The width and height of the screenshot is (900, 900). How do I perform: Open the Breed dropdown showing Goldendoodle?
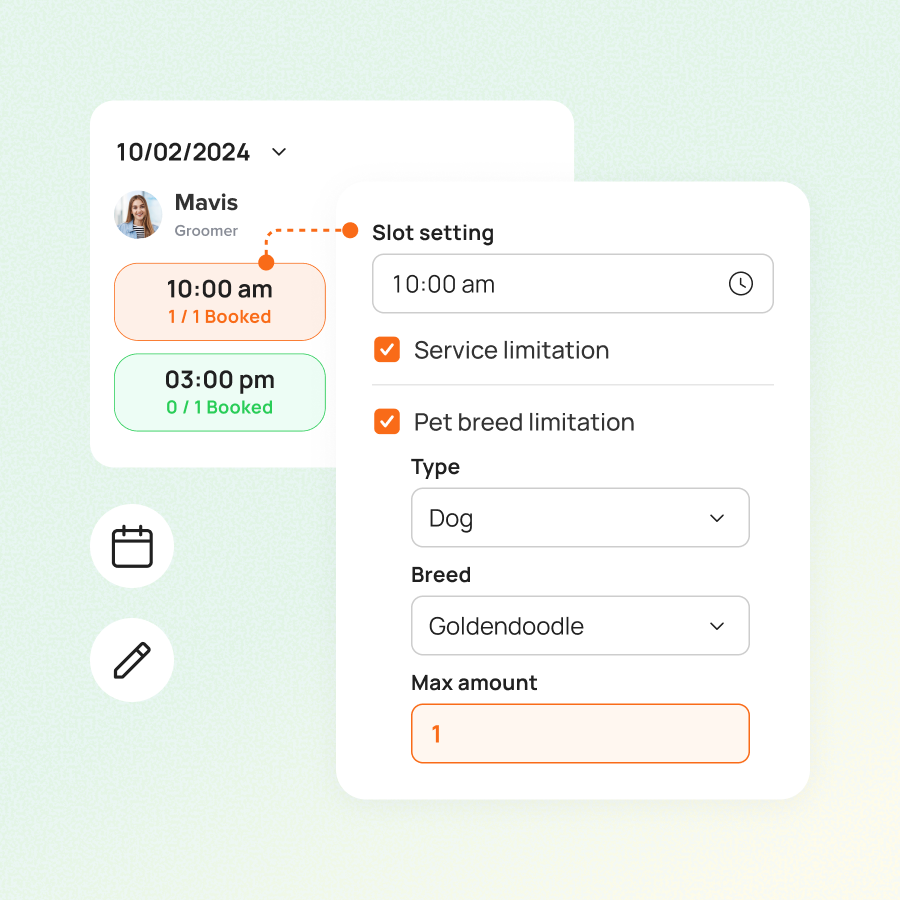(580, 626)
